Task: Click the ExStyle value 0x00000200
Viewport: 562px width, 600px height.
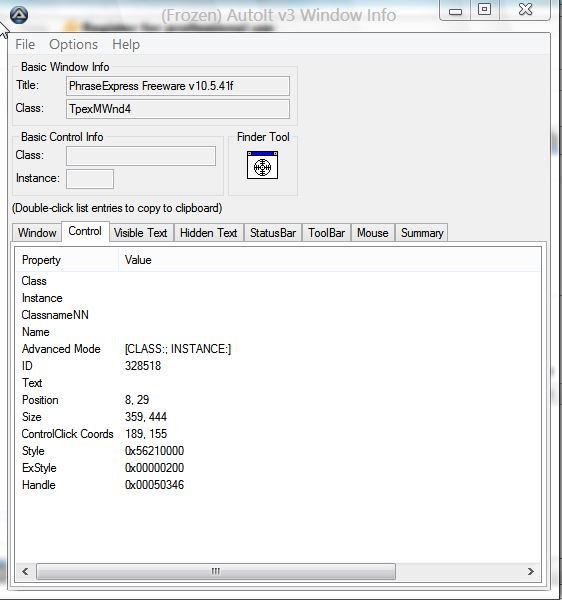Action: [154, 468]
